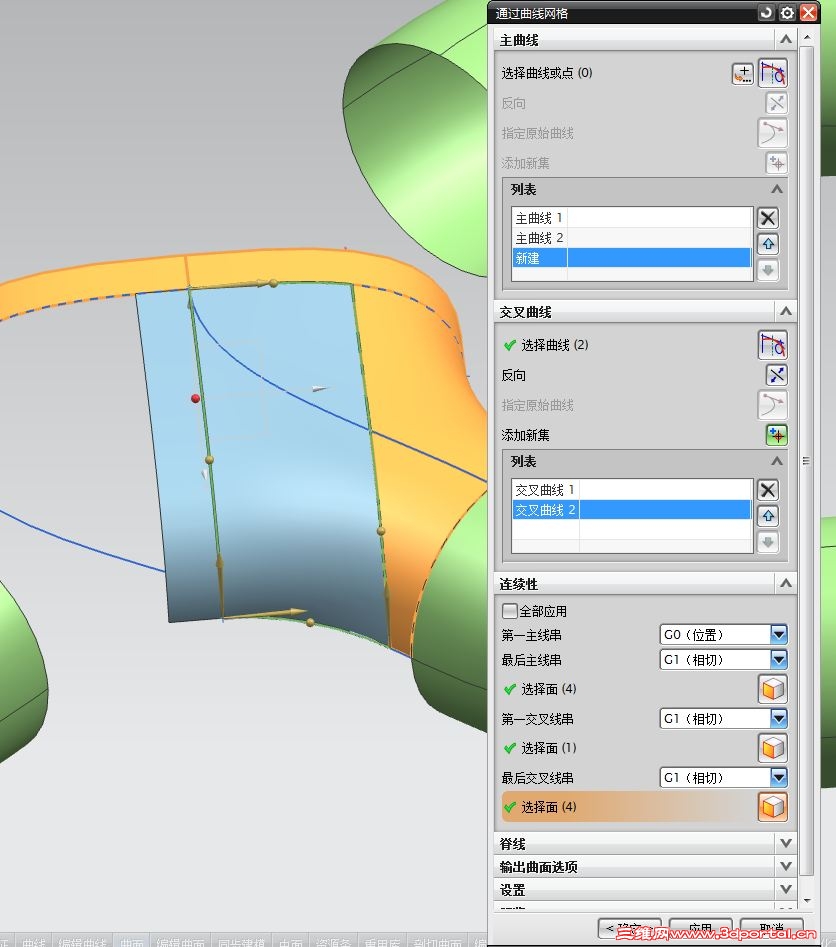
Task: Click 选择曲线或点 (0) selection step
Action: [547, 73]
